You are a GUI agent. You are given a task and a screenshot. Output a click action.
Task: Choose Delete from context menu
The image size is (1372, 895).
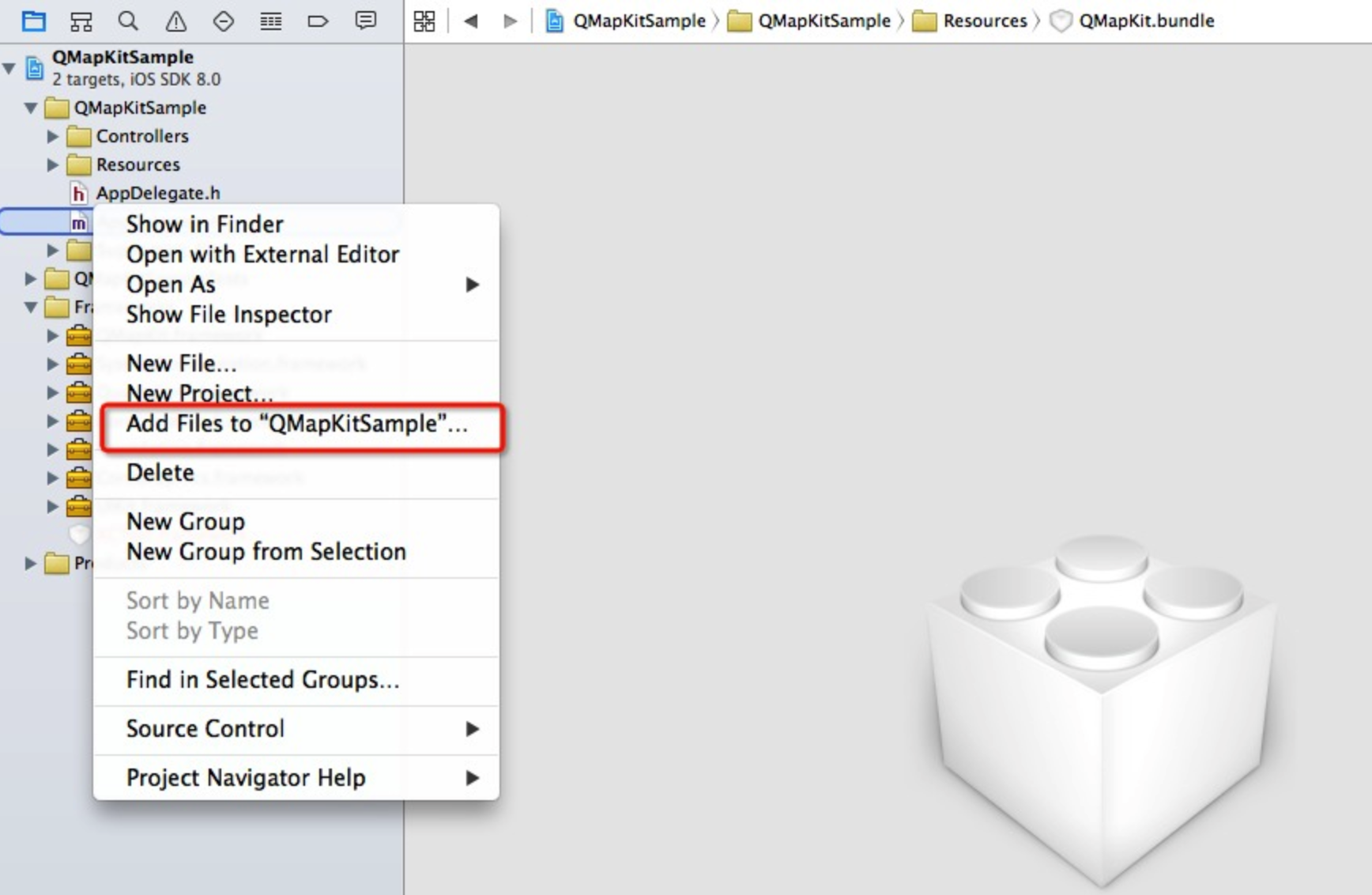(x=296, y=473)
